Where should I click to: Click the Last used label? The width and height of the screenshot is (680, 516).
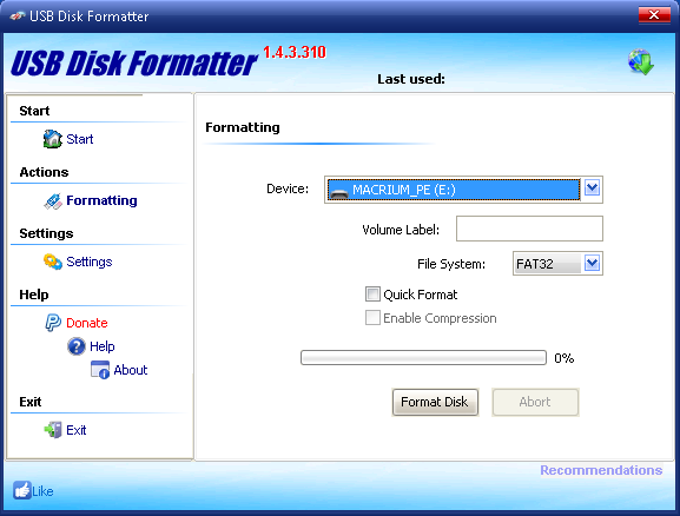pos(411,79)
